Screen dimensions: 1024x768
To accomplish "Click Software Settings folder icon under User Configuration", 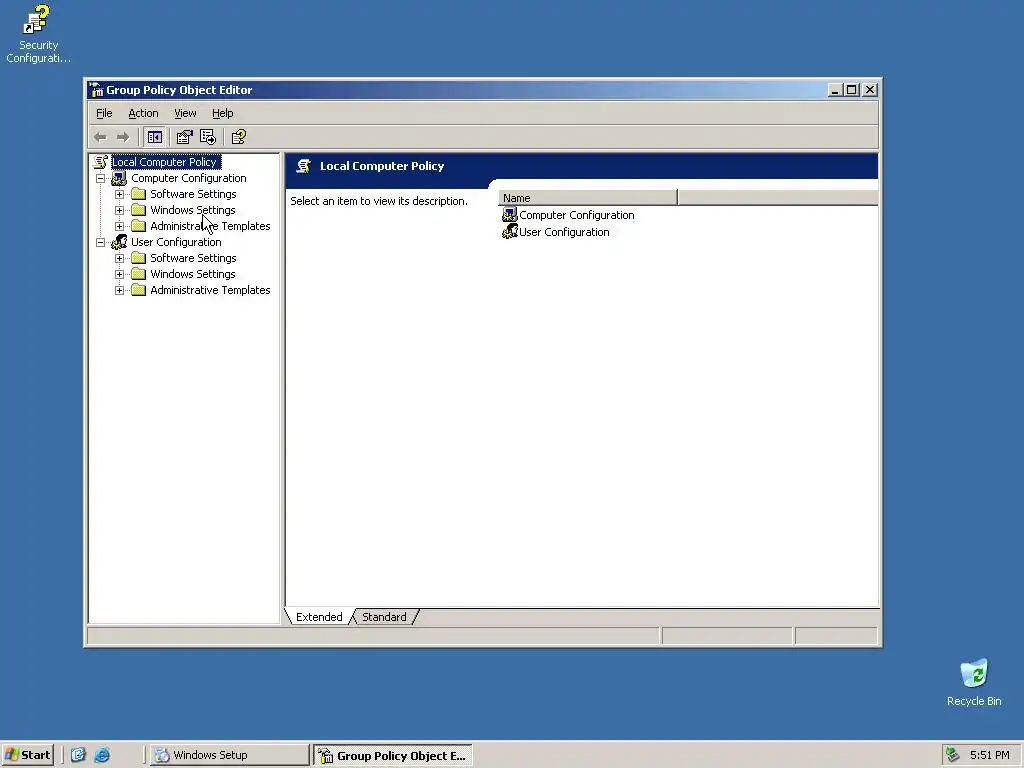I will click(138, 258).
